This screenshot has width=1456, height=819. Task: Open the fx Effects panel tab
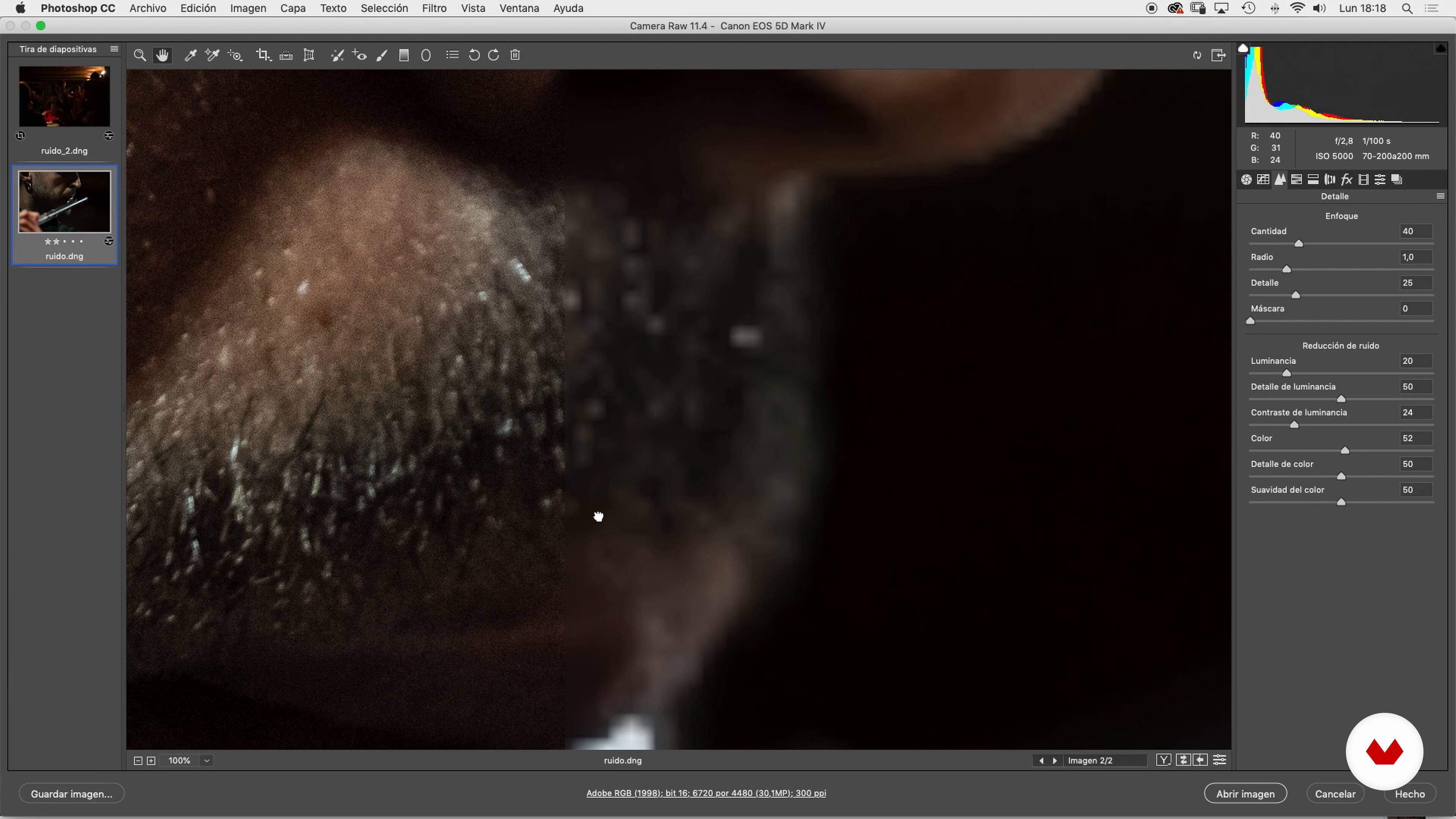pos(1346,180)
